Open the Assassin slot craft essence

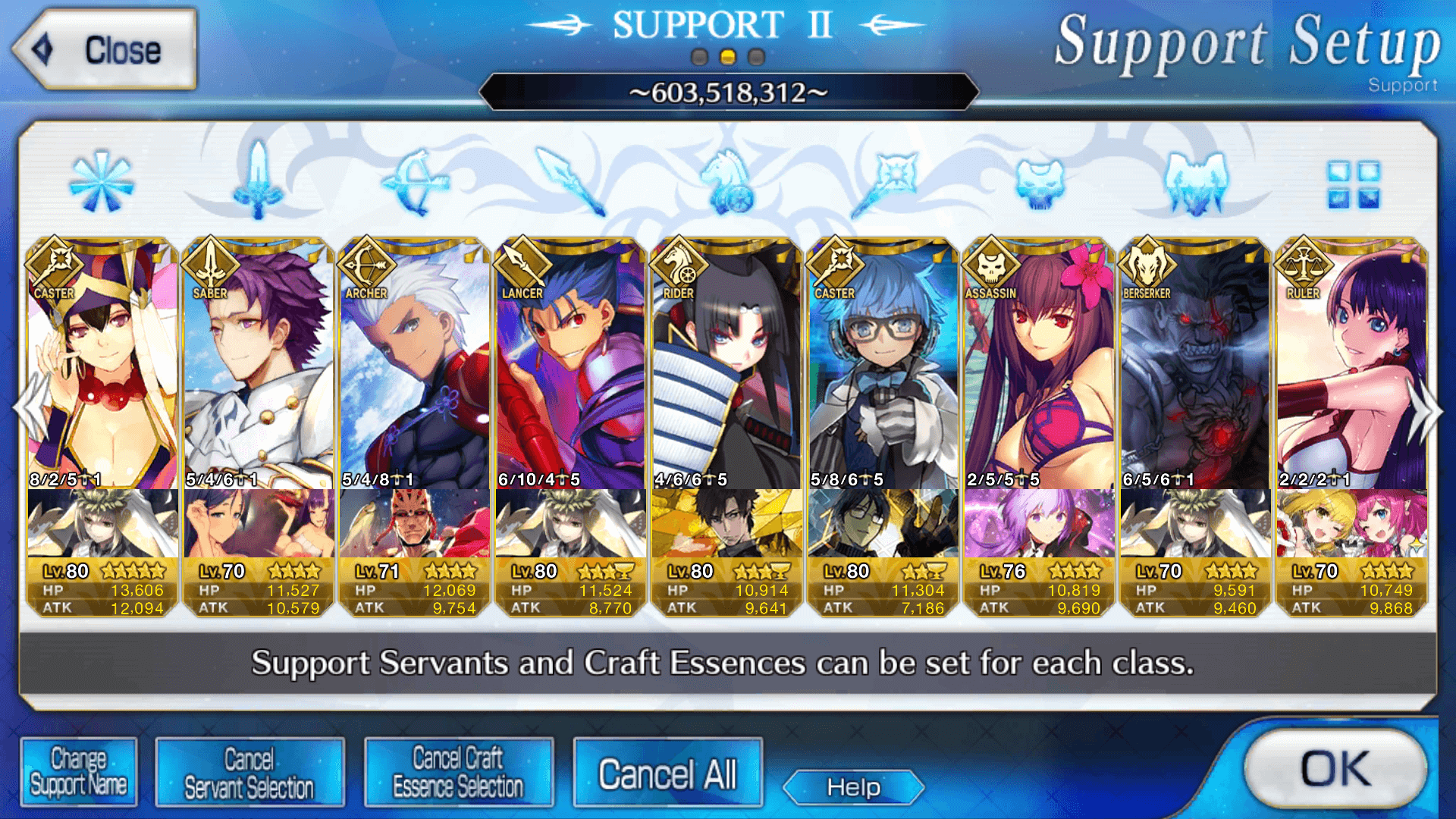(1039, 523)
